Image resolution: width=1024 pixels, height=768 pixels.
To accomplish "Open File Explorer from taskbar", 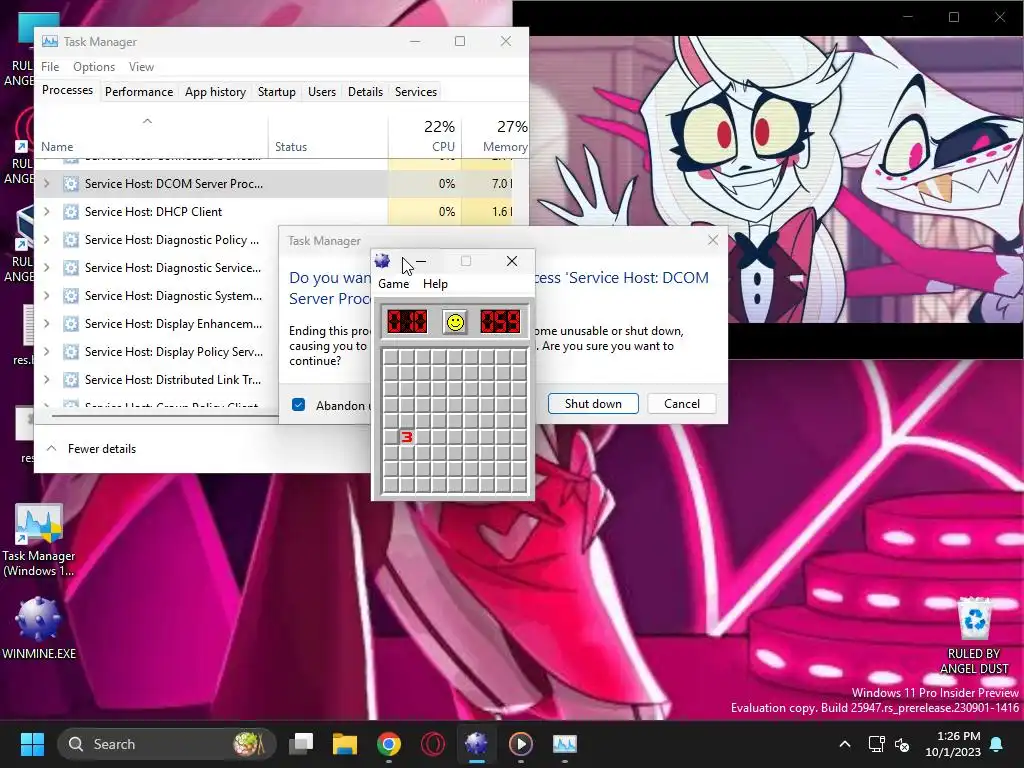I will pos(345,744).
